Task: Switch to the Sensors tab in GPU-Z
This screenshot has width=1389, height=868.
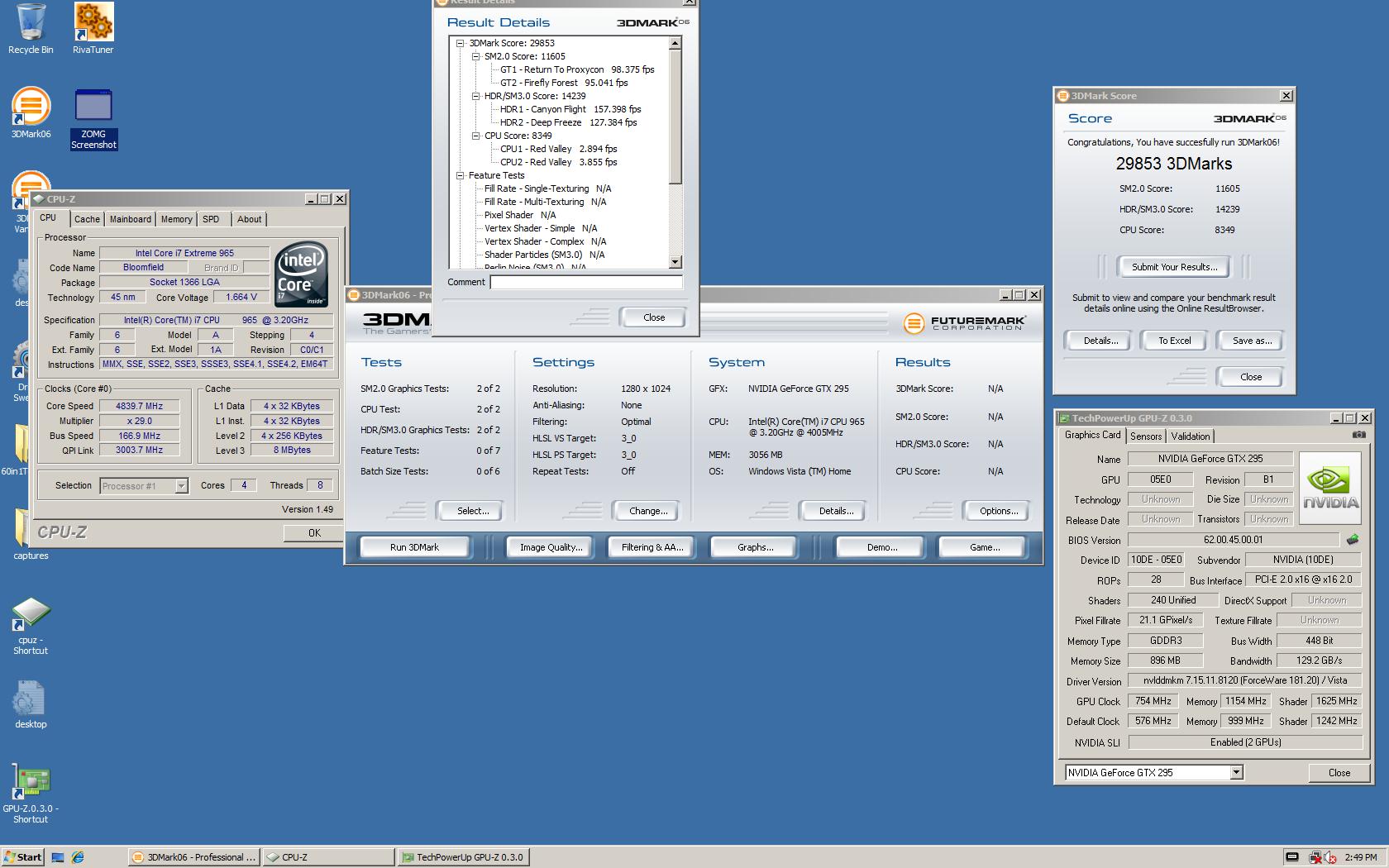Action: click(x=1146, y=436)
